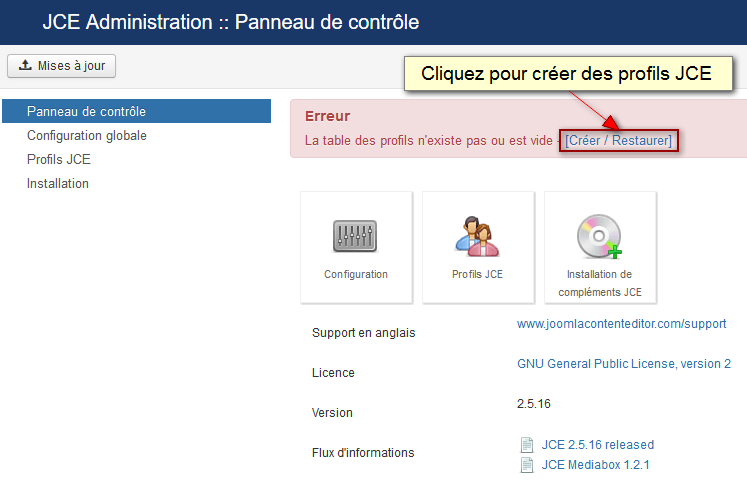The image size is (747, 486).
Task: Open the Configuration tile label
Action: tap(356, 274)
